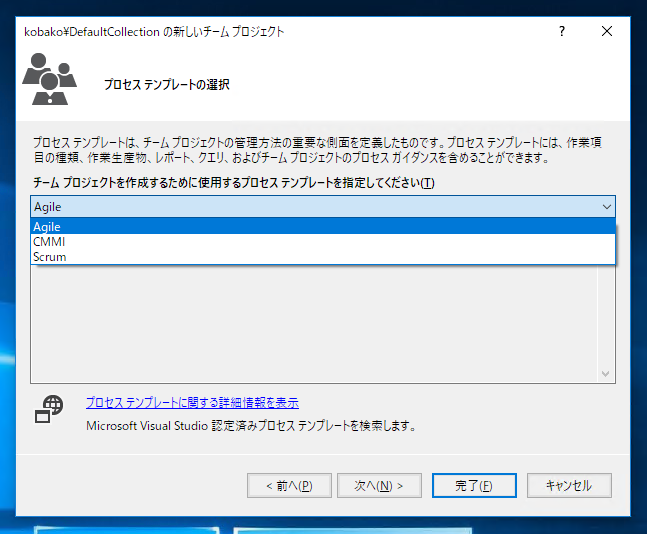
Task: Cancel the wizard with キャンセル button
Action: (x=569, y=485)
